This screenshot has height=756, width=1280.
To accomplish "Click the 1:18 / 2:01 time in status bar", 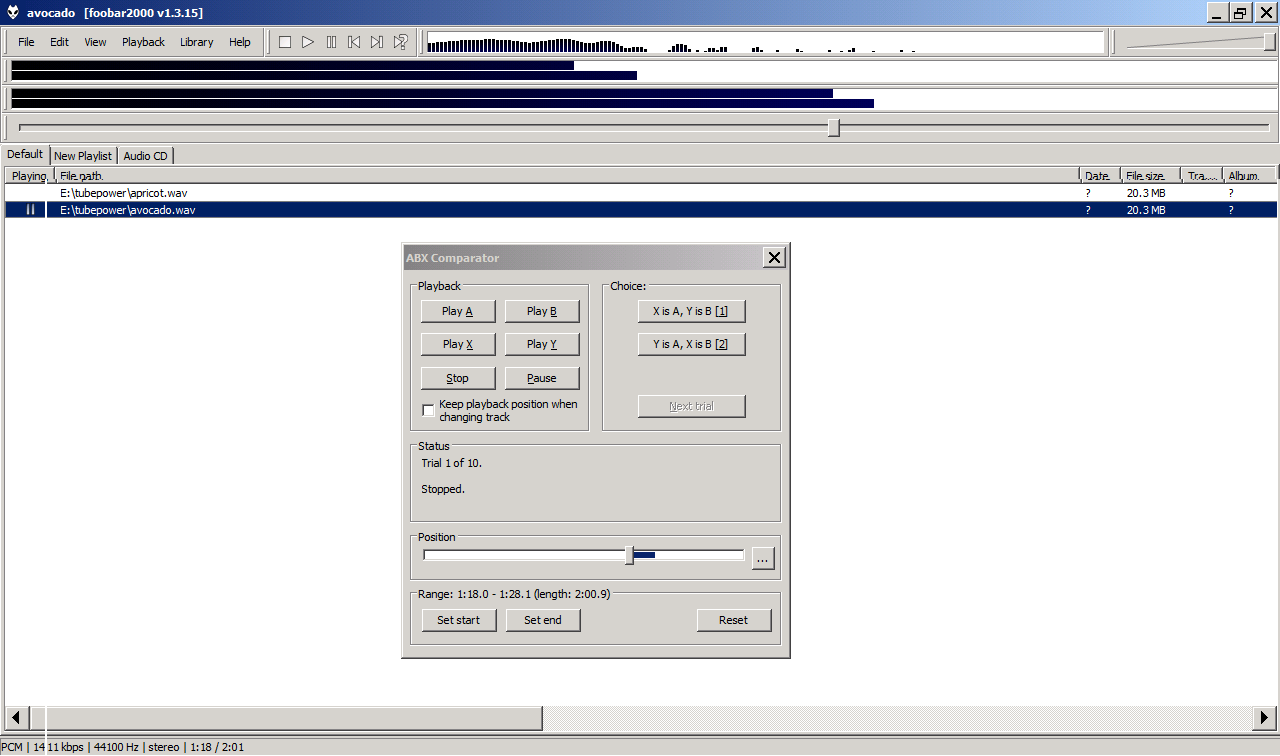I will (216, 747).
